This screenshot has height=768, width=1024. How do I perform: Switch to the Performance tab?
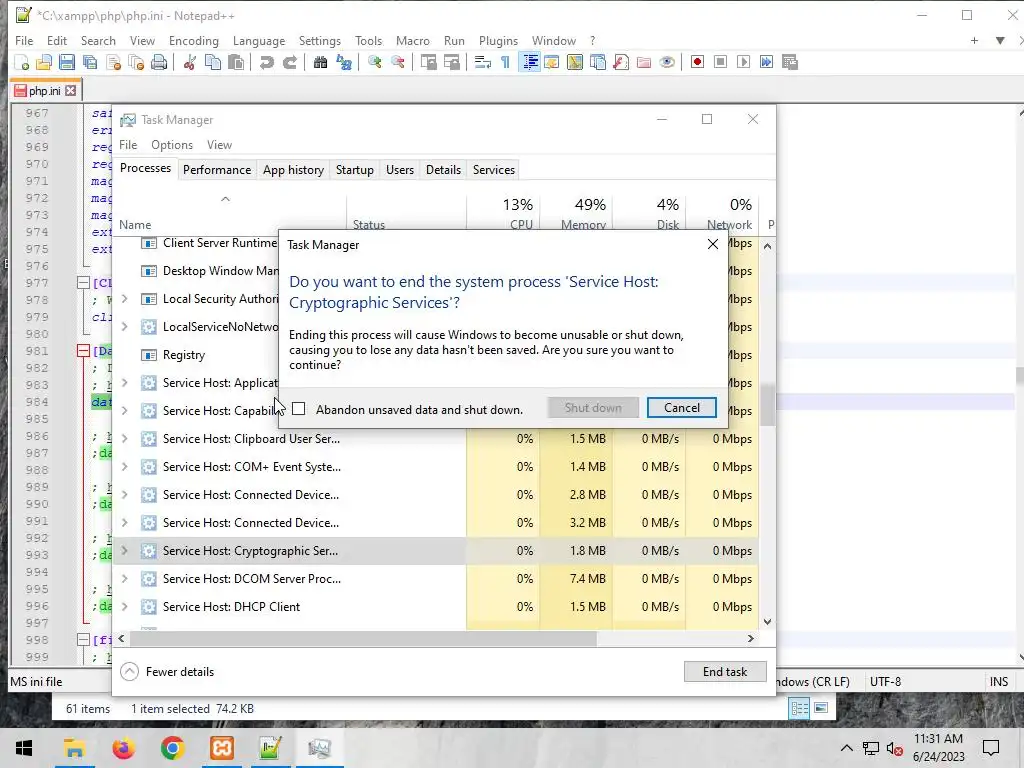217,170
